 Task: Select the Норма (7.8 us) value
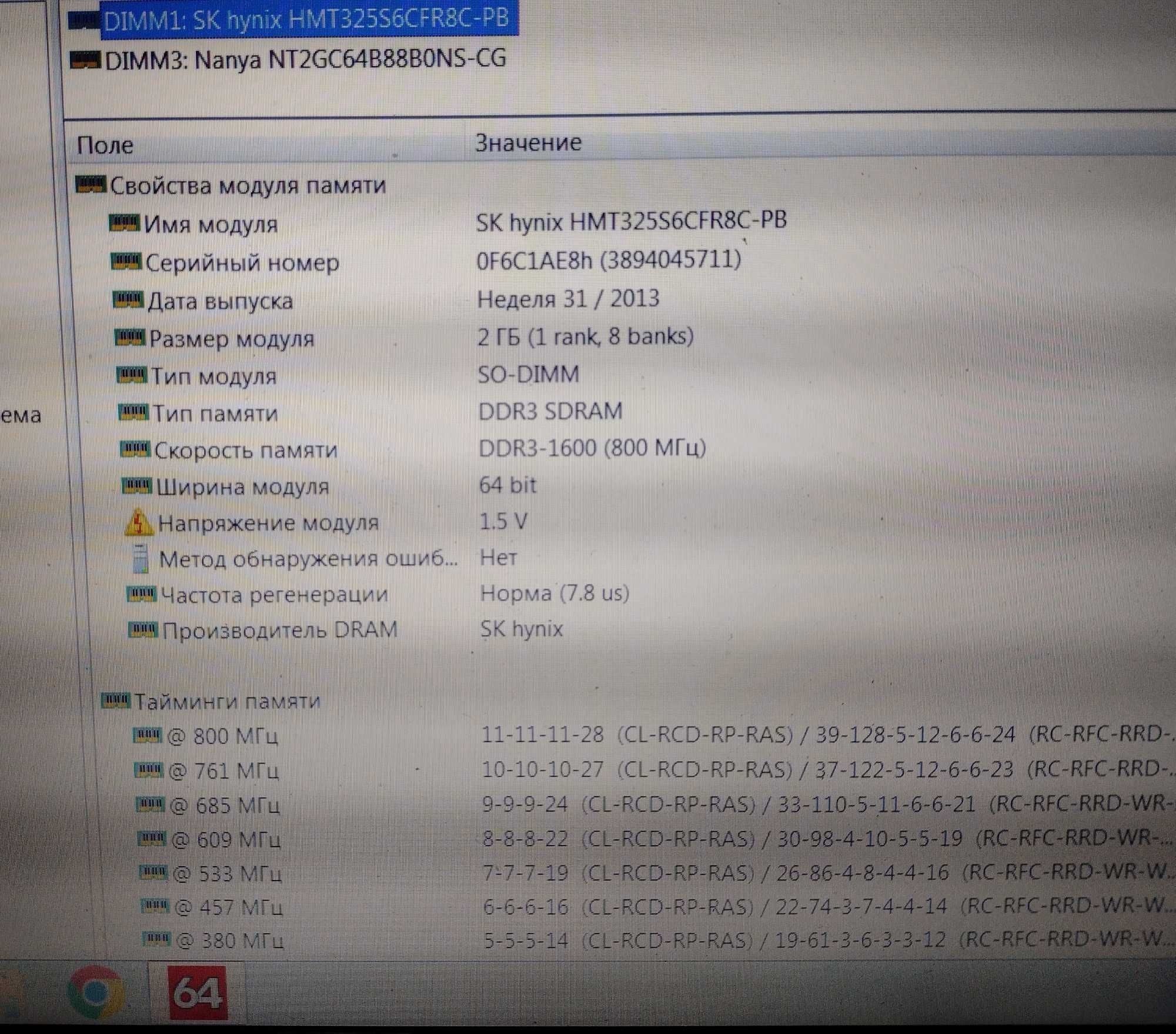coord(555,593)
